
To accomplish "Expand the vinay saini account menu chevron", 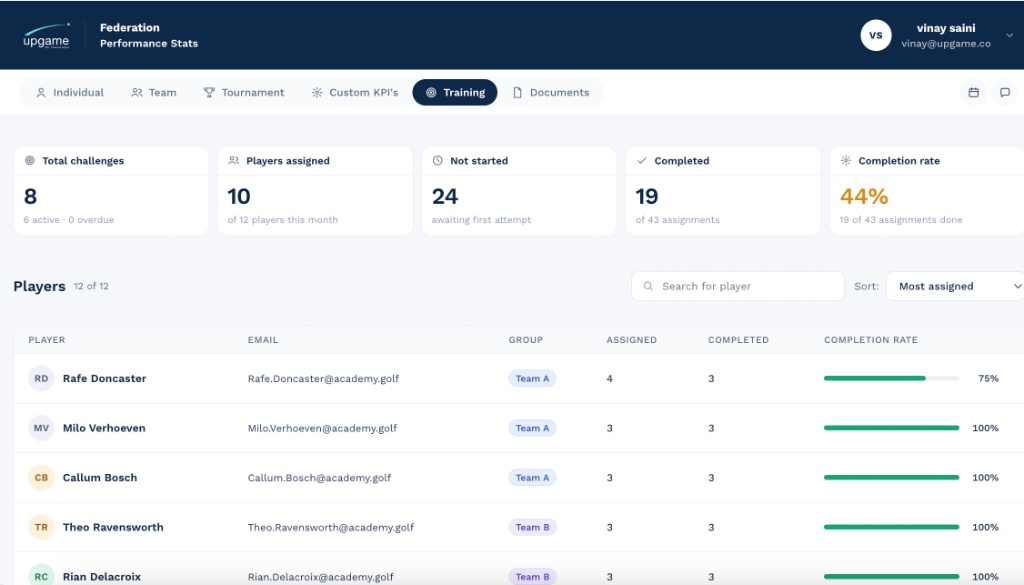I will click(1010, 35).
